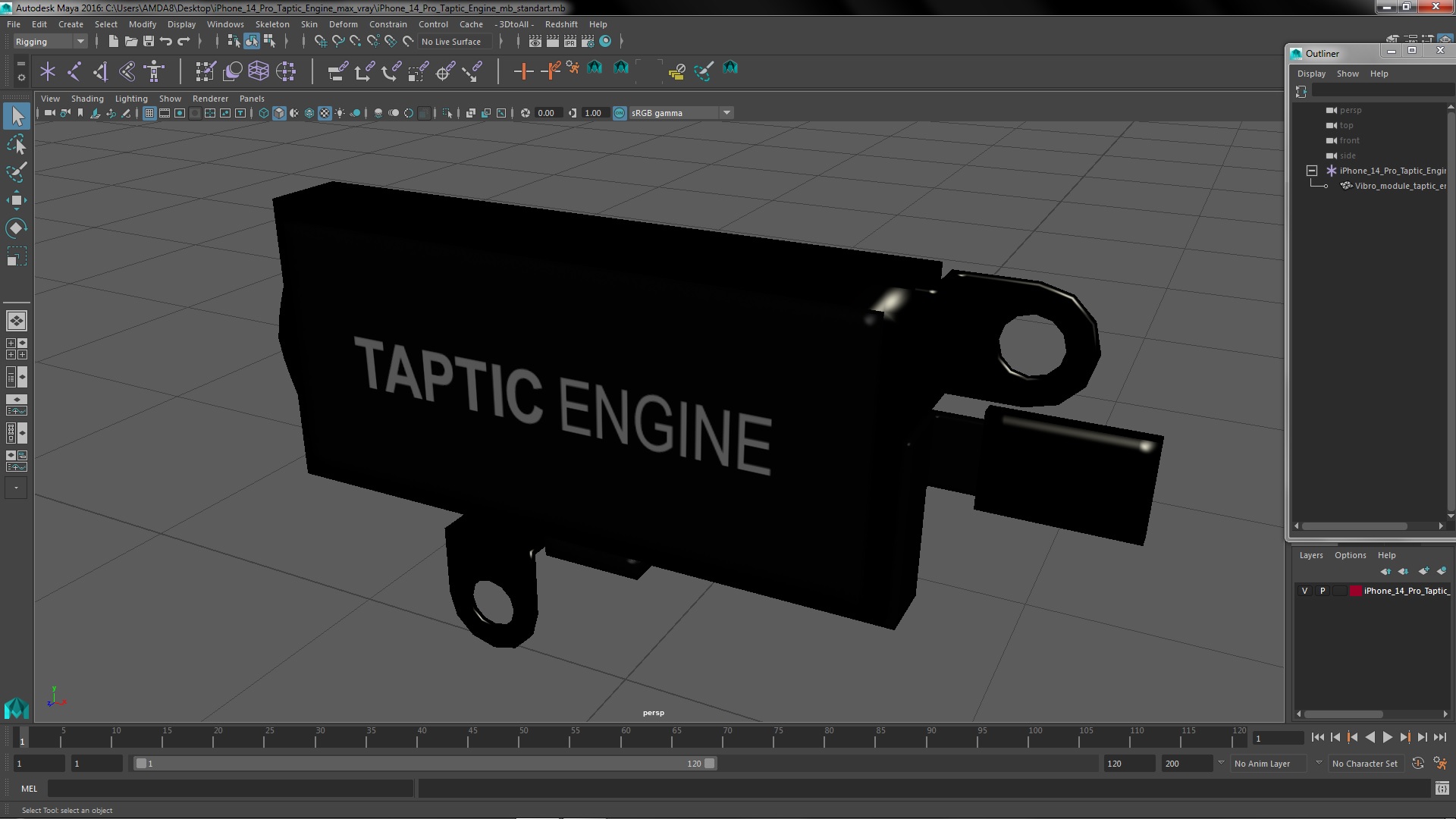Click the Create Lattice shelf icon

tap(259, 71)
